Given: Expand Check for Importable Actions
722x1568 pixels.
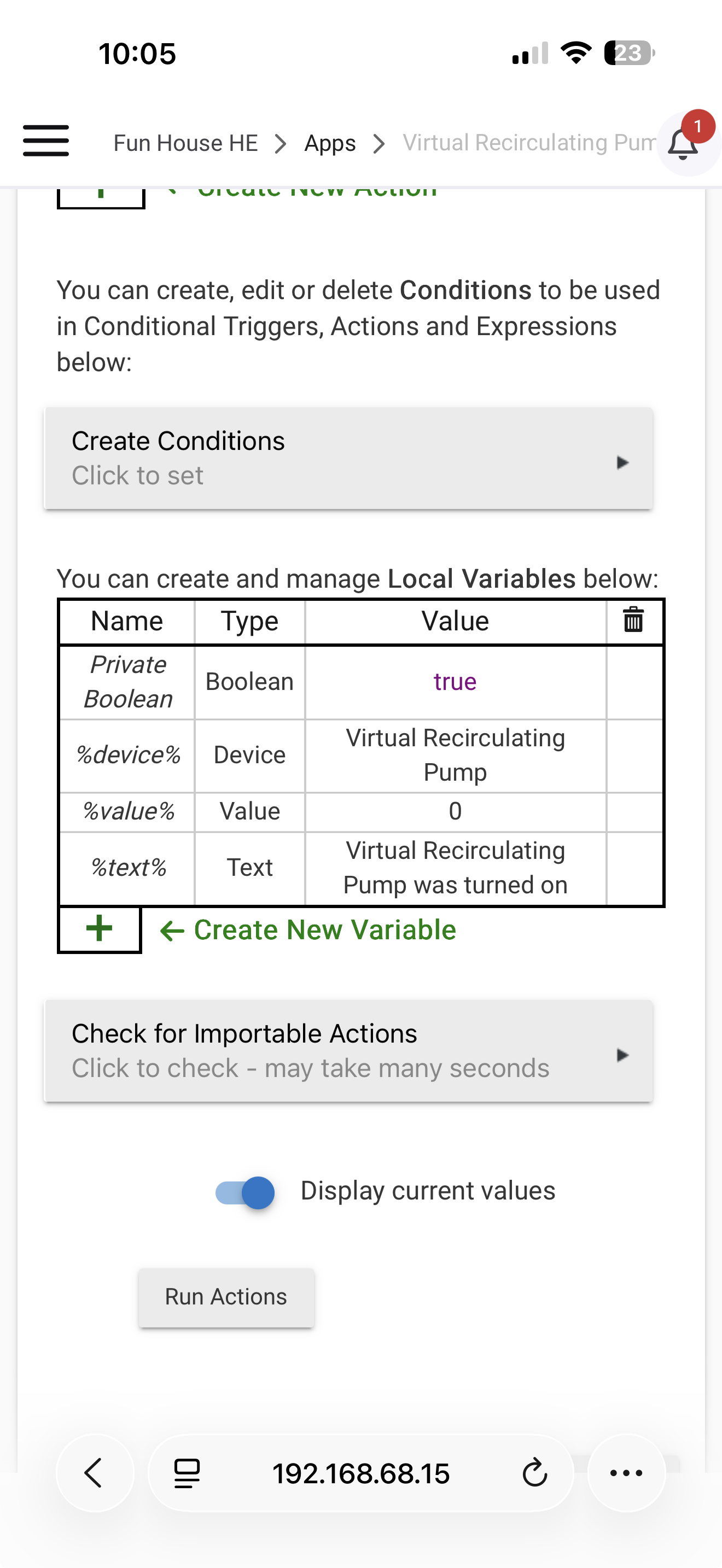Looking at the screenshot, I should click(x=348, y=1051).
